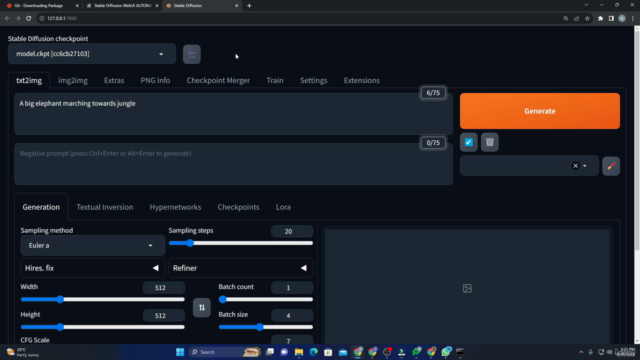Click the prompt text box with elephant text
The image size is (640, 360).
(x=233, y=114)
